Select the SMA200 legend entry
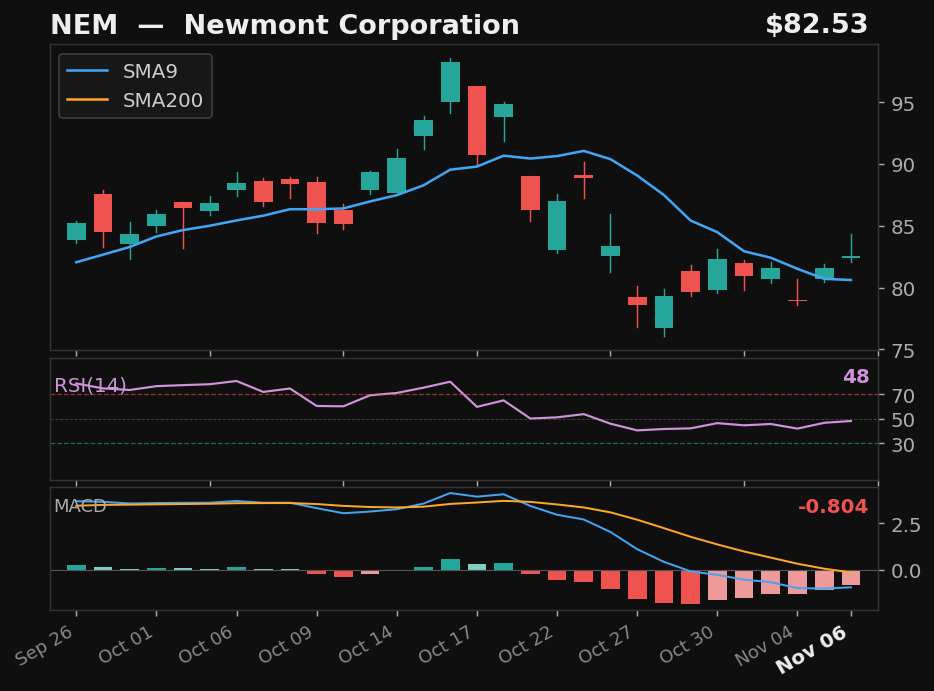 coord(135,100)
